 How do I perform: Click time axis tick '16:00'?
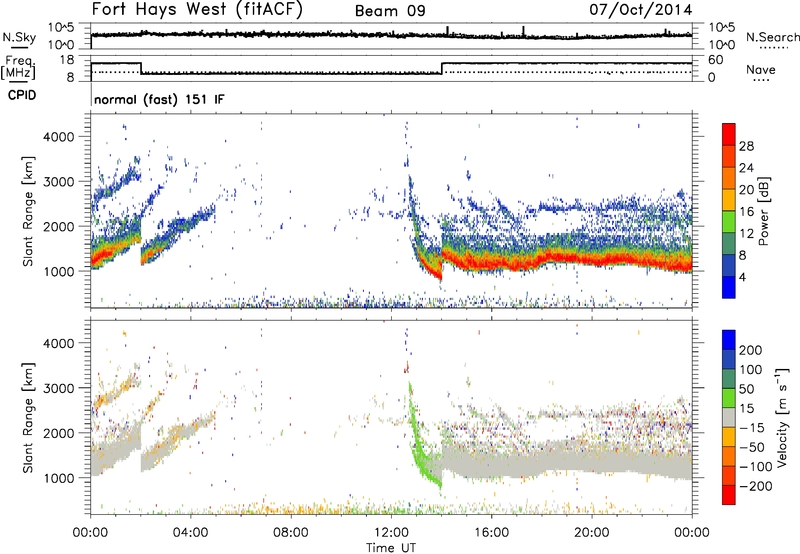(x=491, y=533)
